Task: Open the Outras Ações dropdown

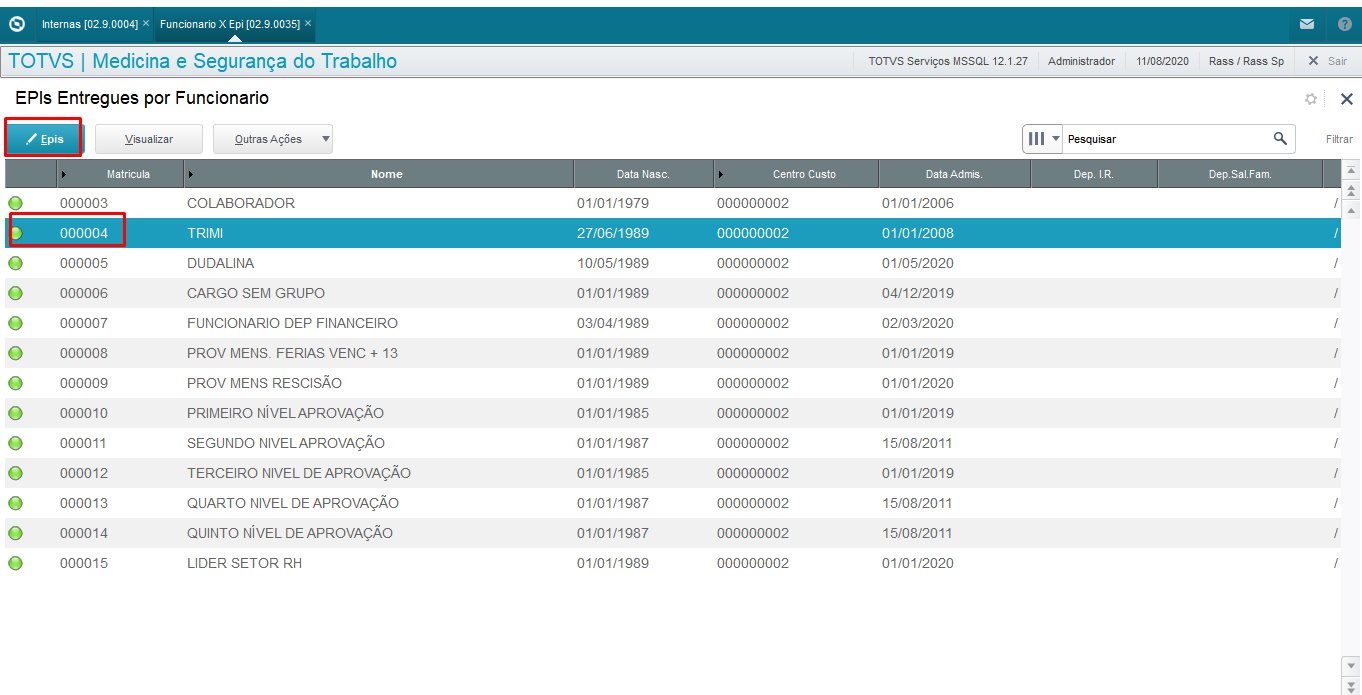Action: pos(273,139)
